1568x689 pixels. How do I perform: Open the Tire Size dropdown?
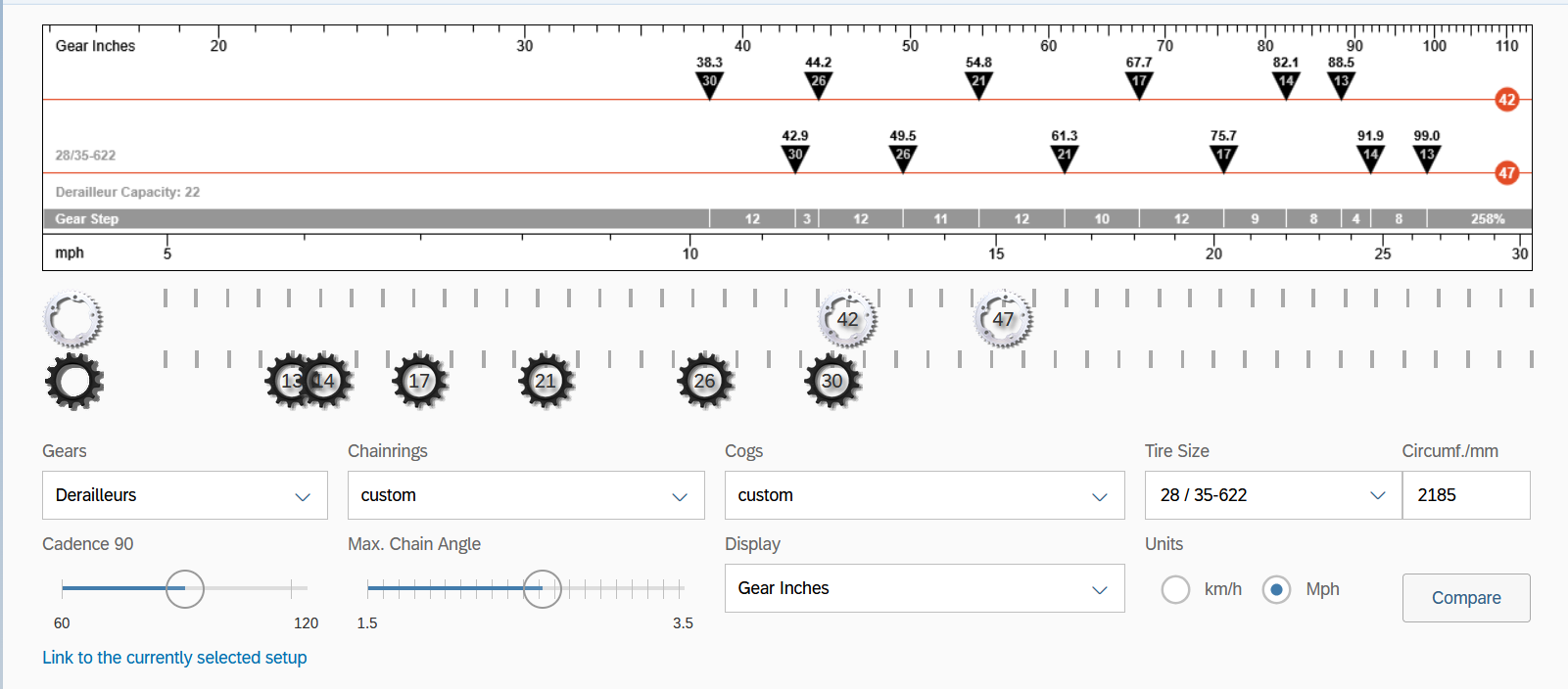click(1272, 495)
